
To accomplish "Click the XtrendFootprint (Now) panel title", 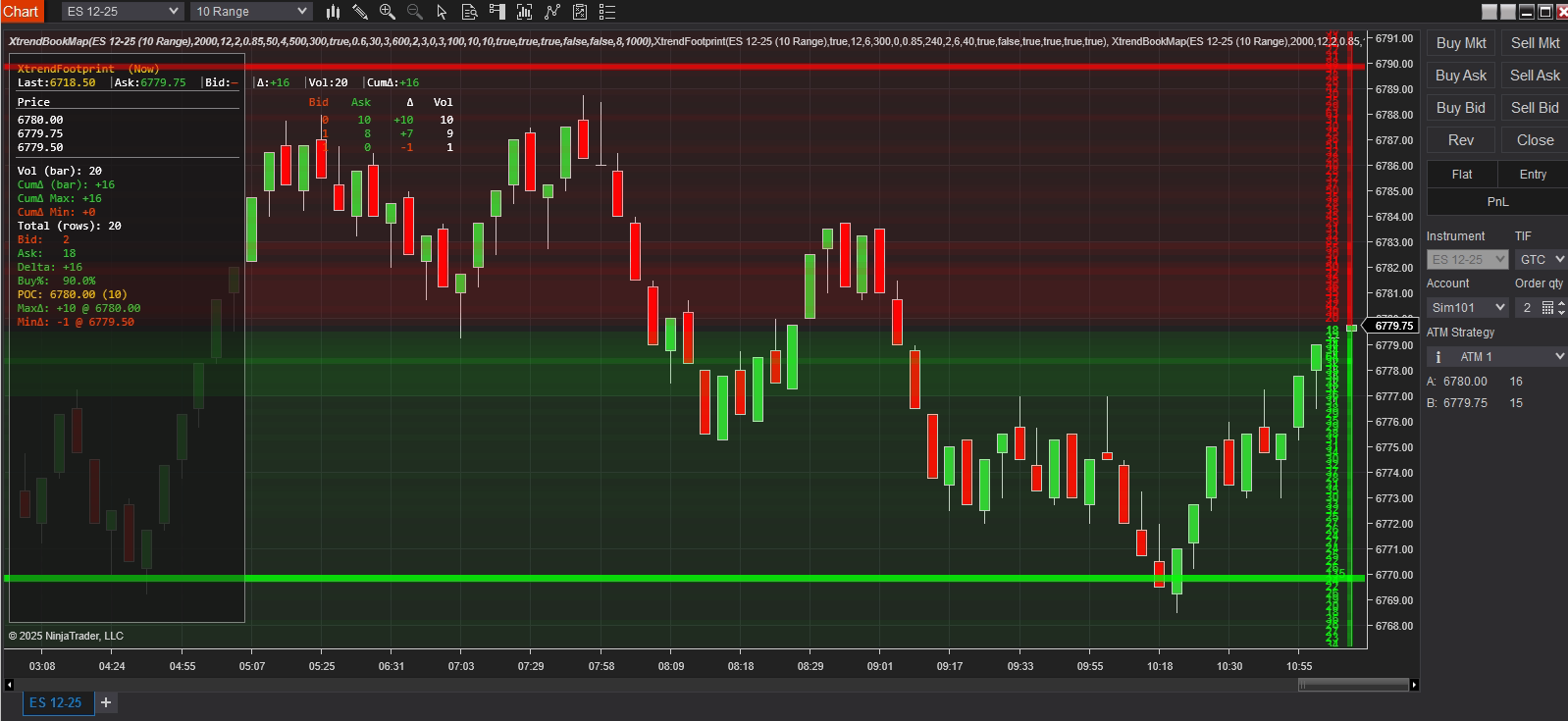I will point(87,69).
